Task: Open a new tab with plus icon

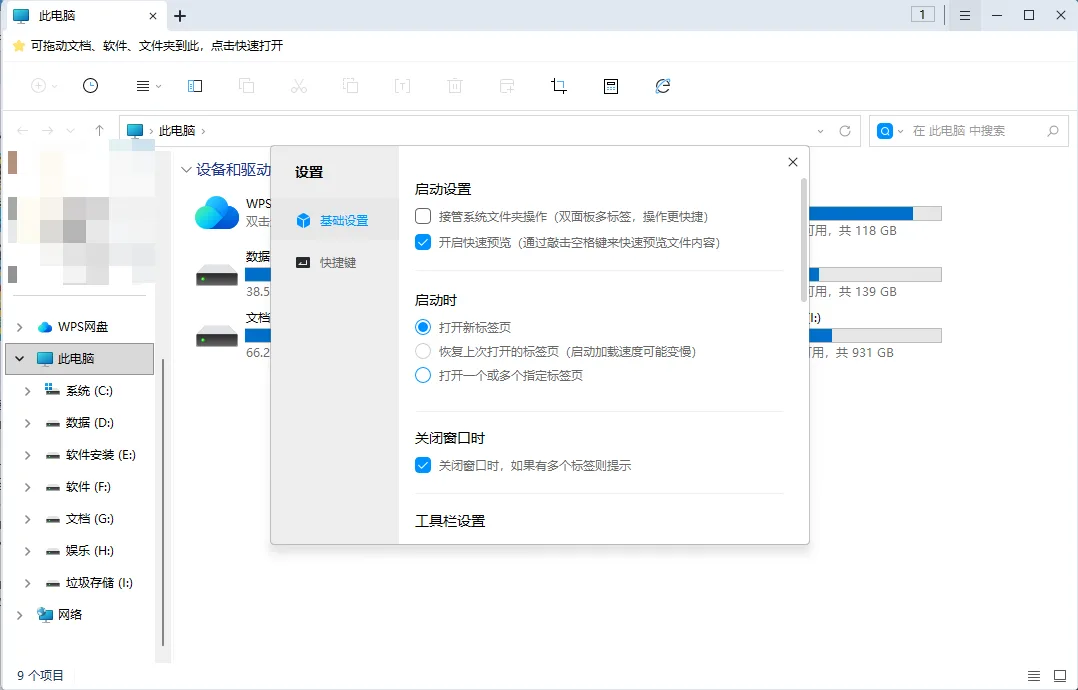Action: (180, 16)
